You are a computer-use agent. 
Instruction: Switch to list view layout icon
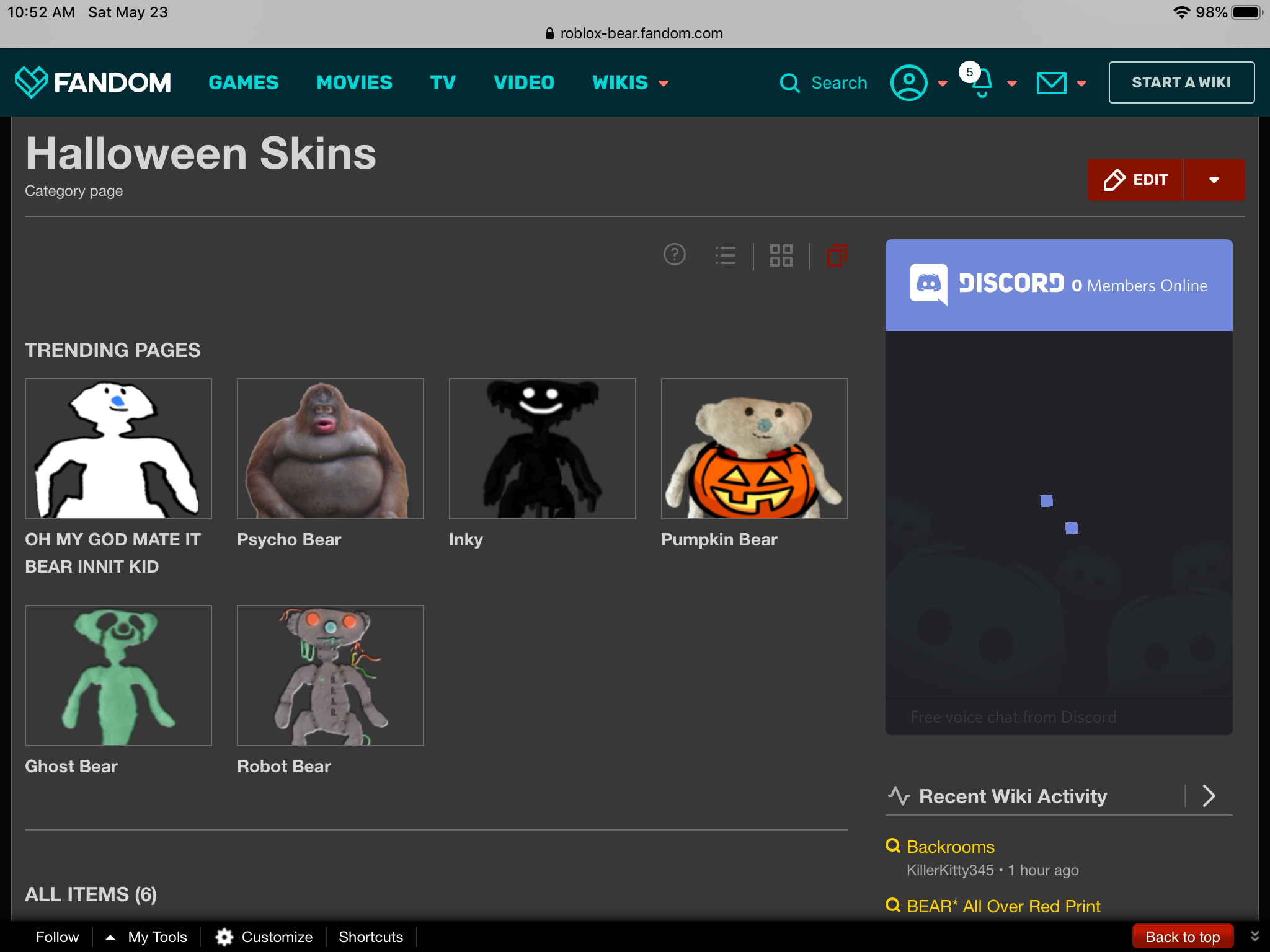[x=725, y=255]
